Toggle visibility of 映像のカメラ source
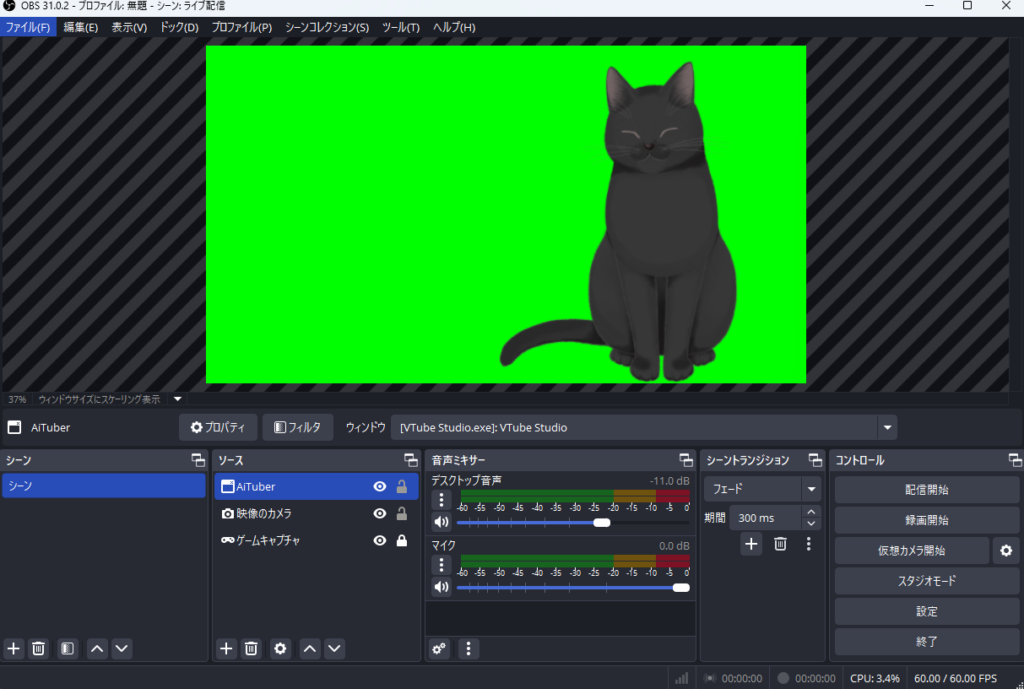The width and height of the screenshot is (1024, 689). pos(380,514)
